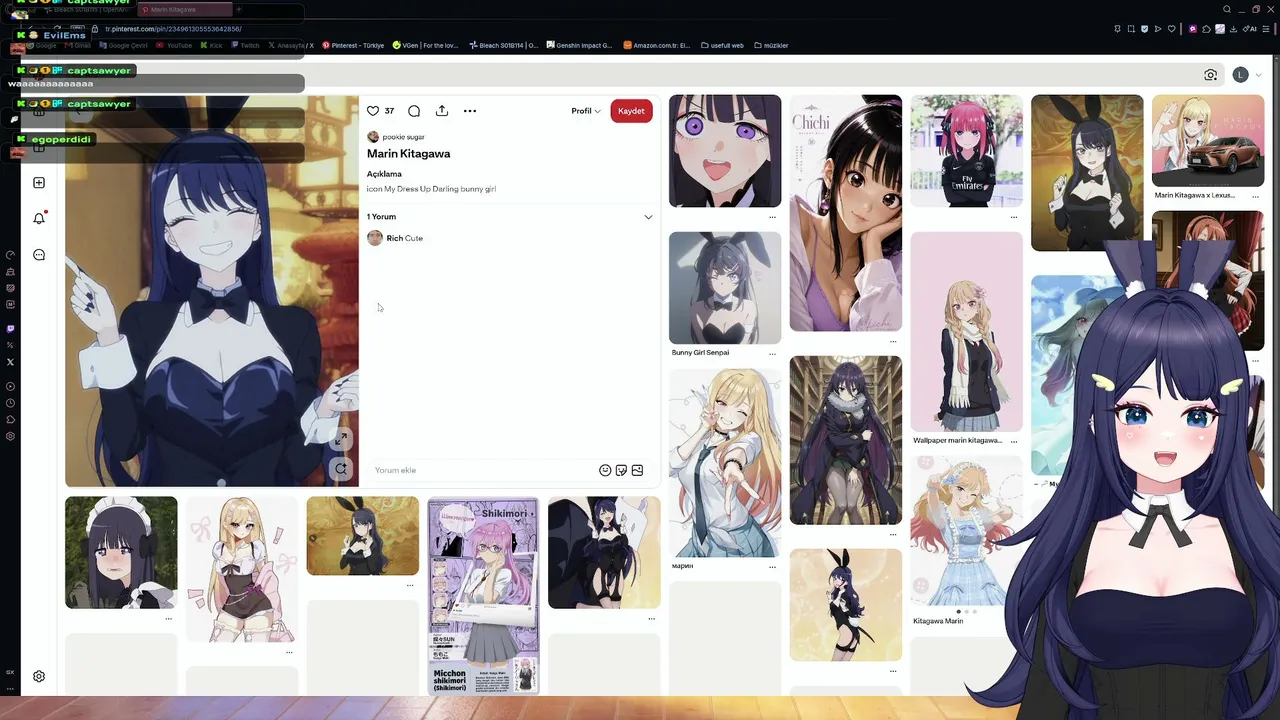Open the Genshin Impact bookmark

tap(579, 45)
